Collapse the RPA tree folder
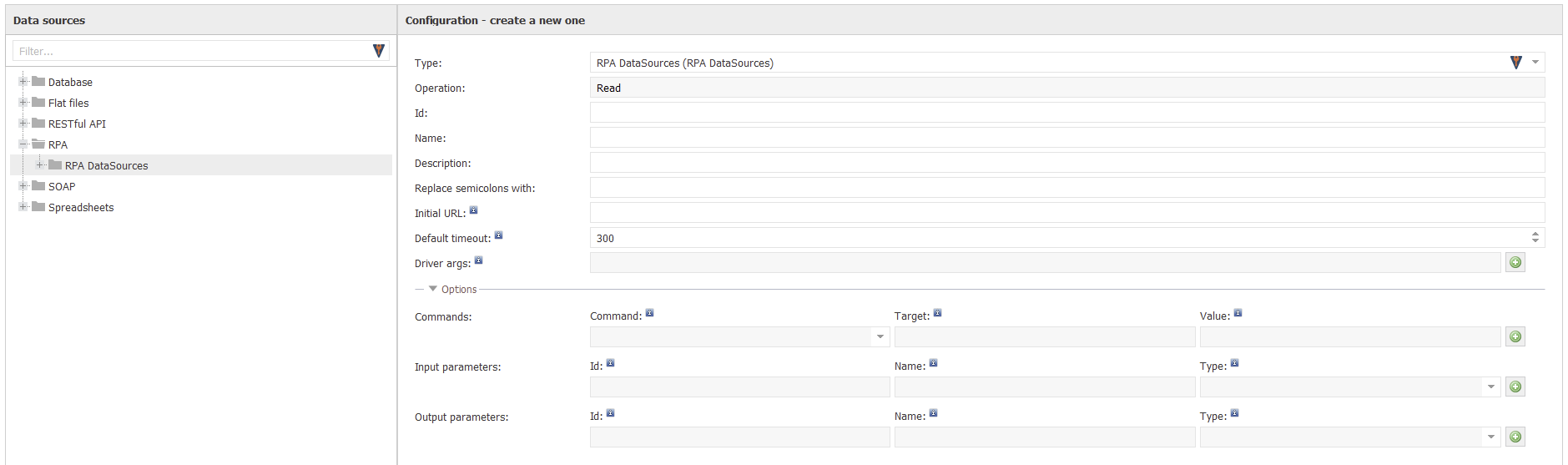Image resolution: width=1568 pixels, height=465 pixels. tap(23, 144)
